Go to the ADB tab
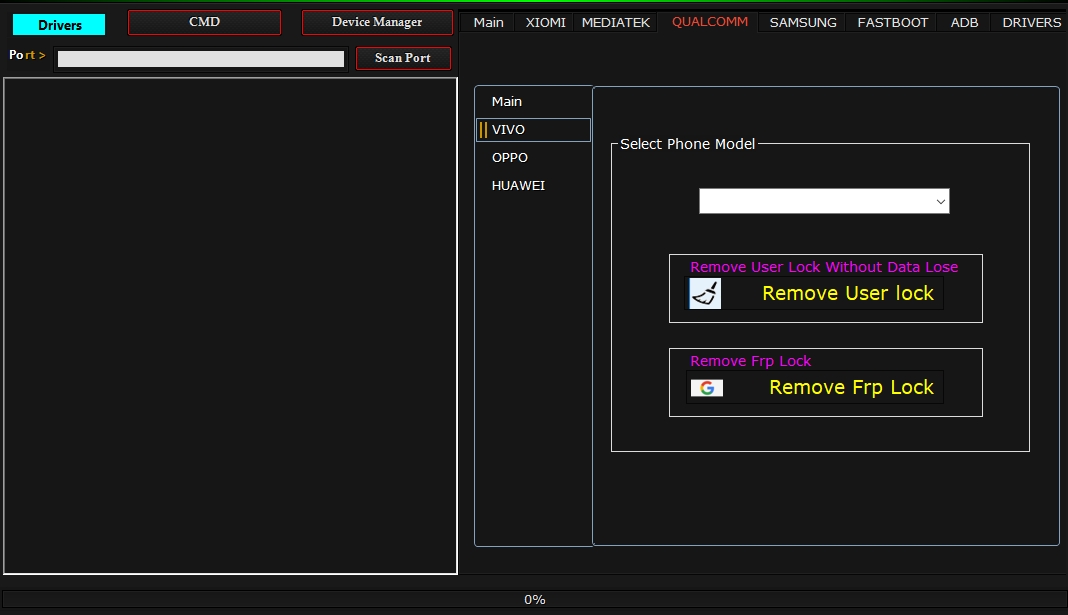The height and width of the screenshot is (615, 1068). [x=964, y=22]
